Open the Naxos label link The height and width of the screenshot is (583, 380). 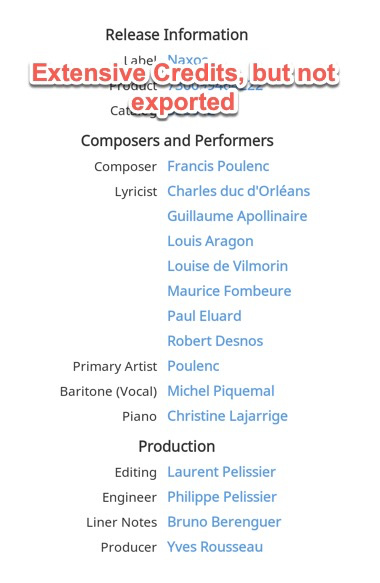tap(187, 59)
